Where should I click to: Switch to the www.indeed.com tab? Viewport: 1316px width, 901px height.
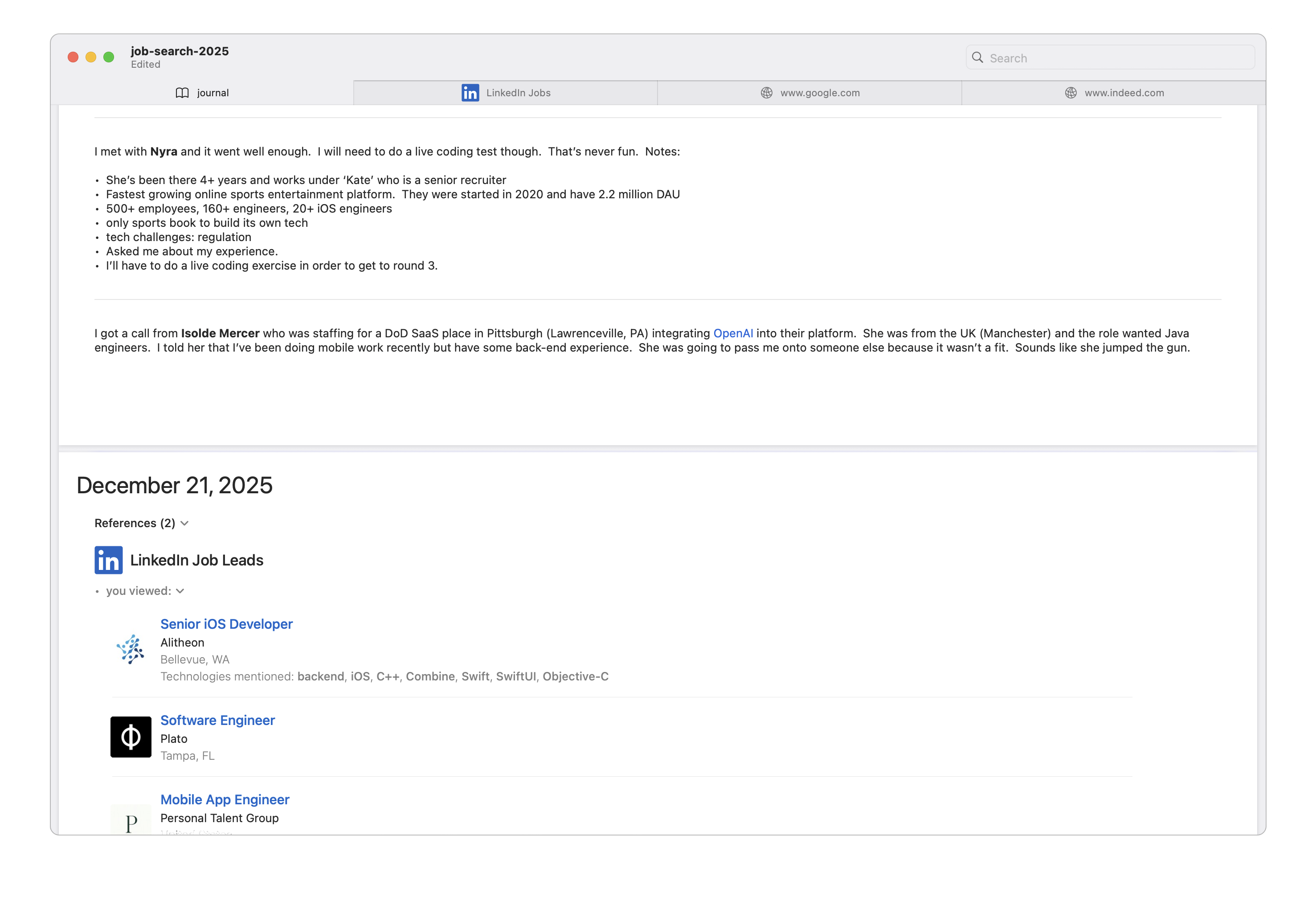point(1124,93)
